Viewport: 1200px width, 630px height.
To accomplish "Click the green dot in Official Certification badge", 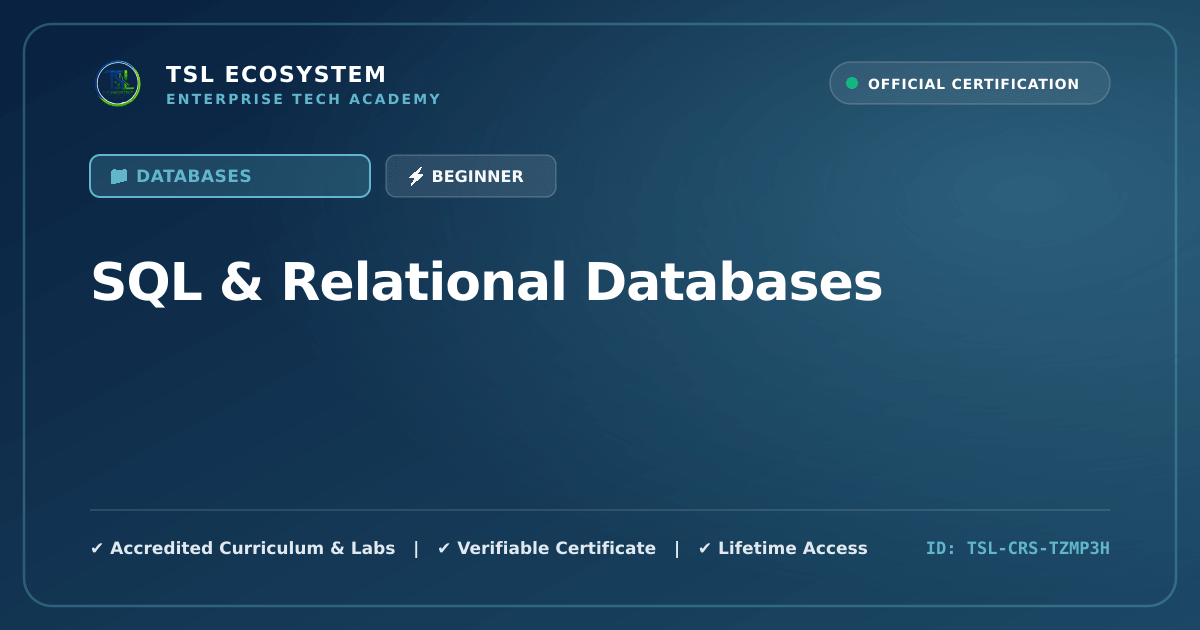I will pyautogui.click(x=852, y=83).
